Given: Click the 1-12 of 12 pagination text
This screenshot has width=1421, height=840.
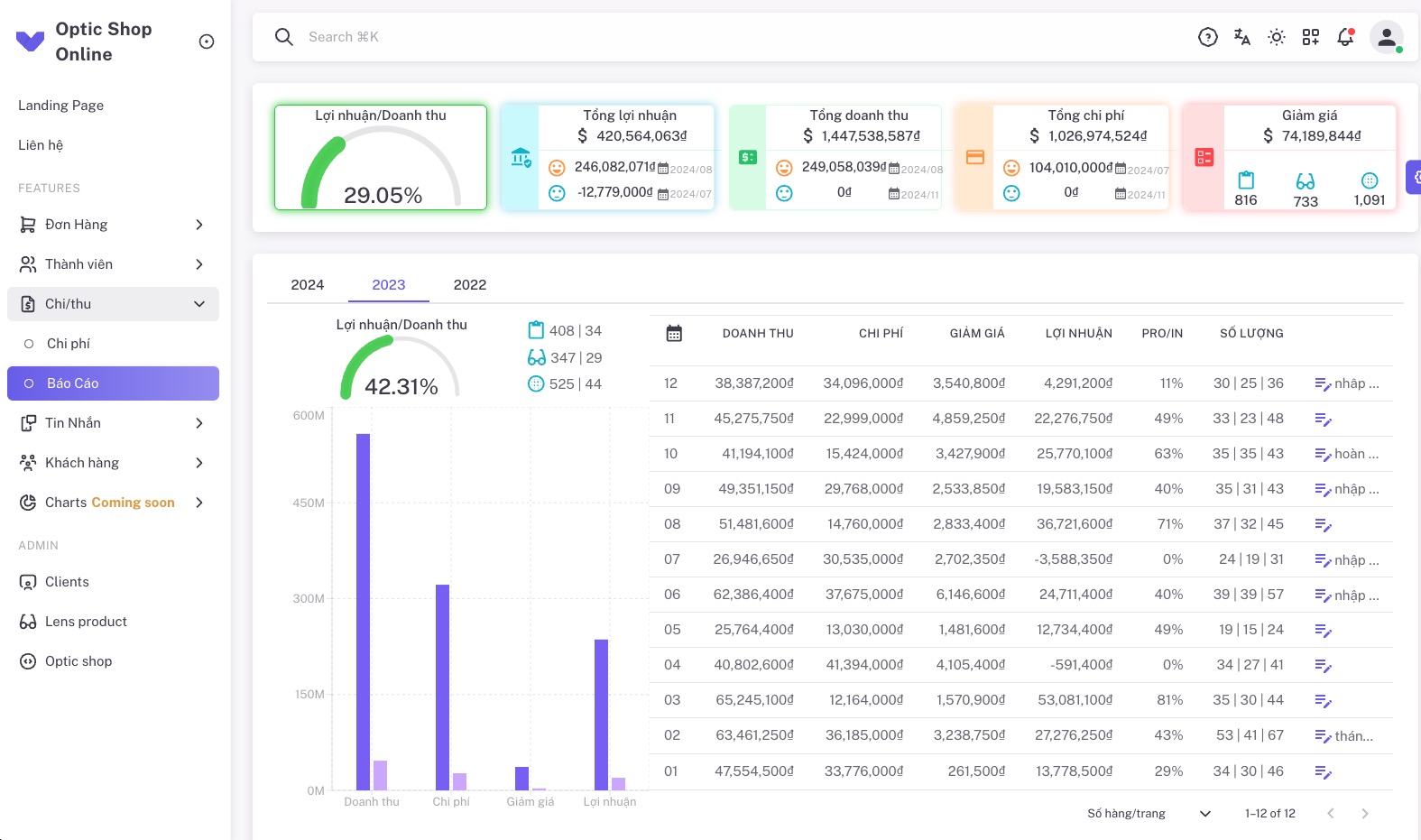Looking at the screenshot, I should (x=1270, y=814).
